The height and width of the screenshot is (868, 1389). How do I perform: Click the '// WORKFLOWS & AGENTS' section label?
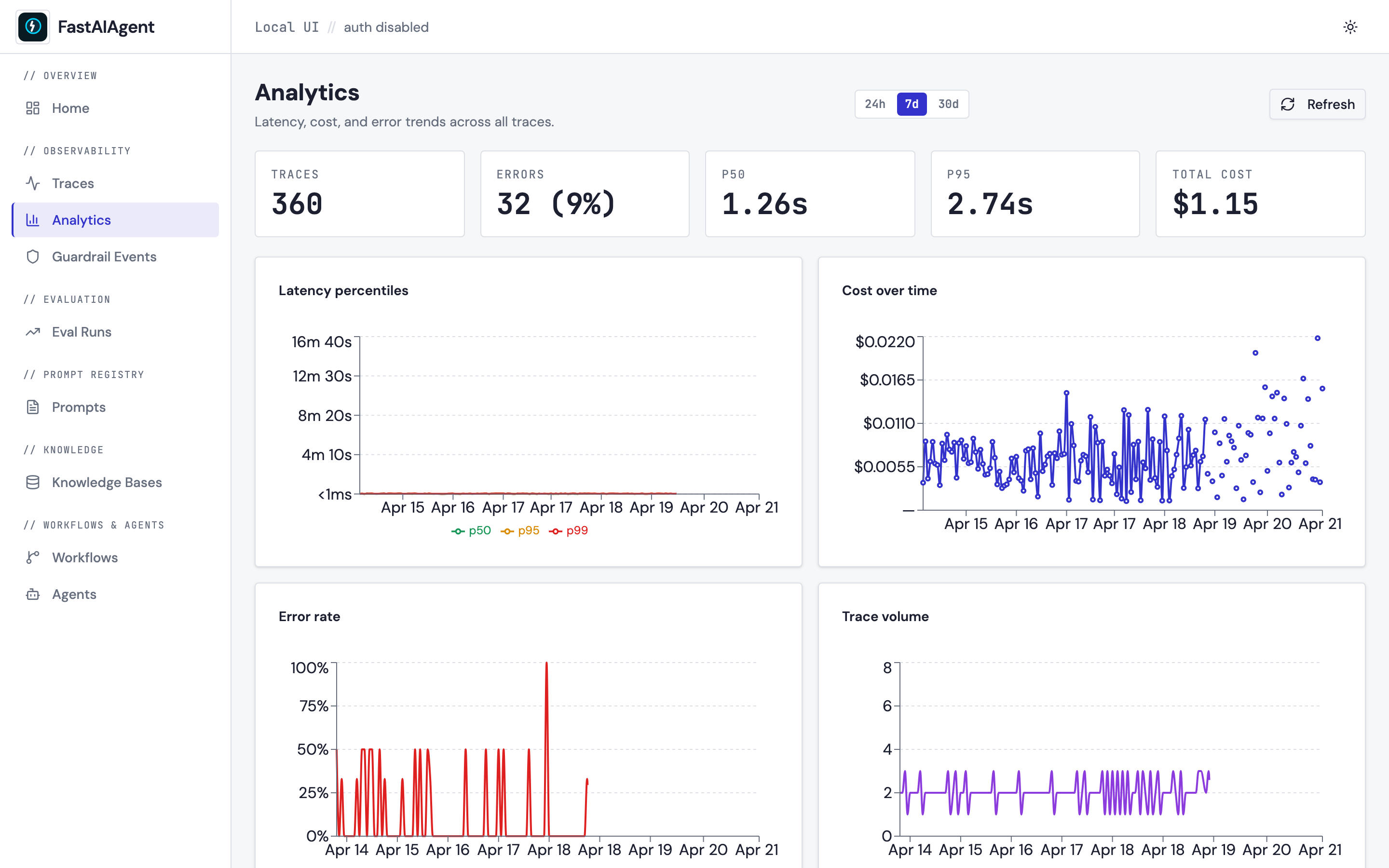[94, 525]
